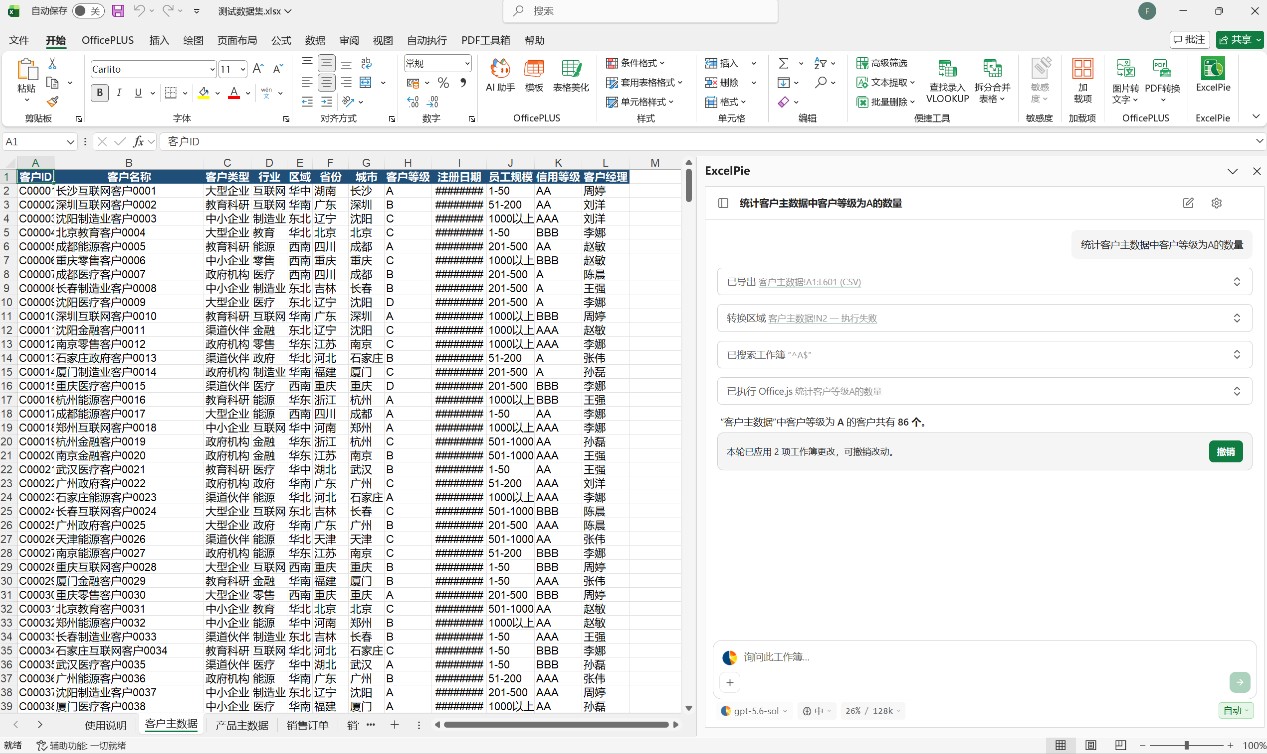Toggle Center horizontal alignment
Image resolution: width=1267 pixels, height=754 pixels.
click(x=327, y=83)
